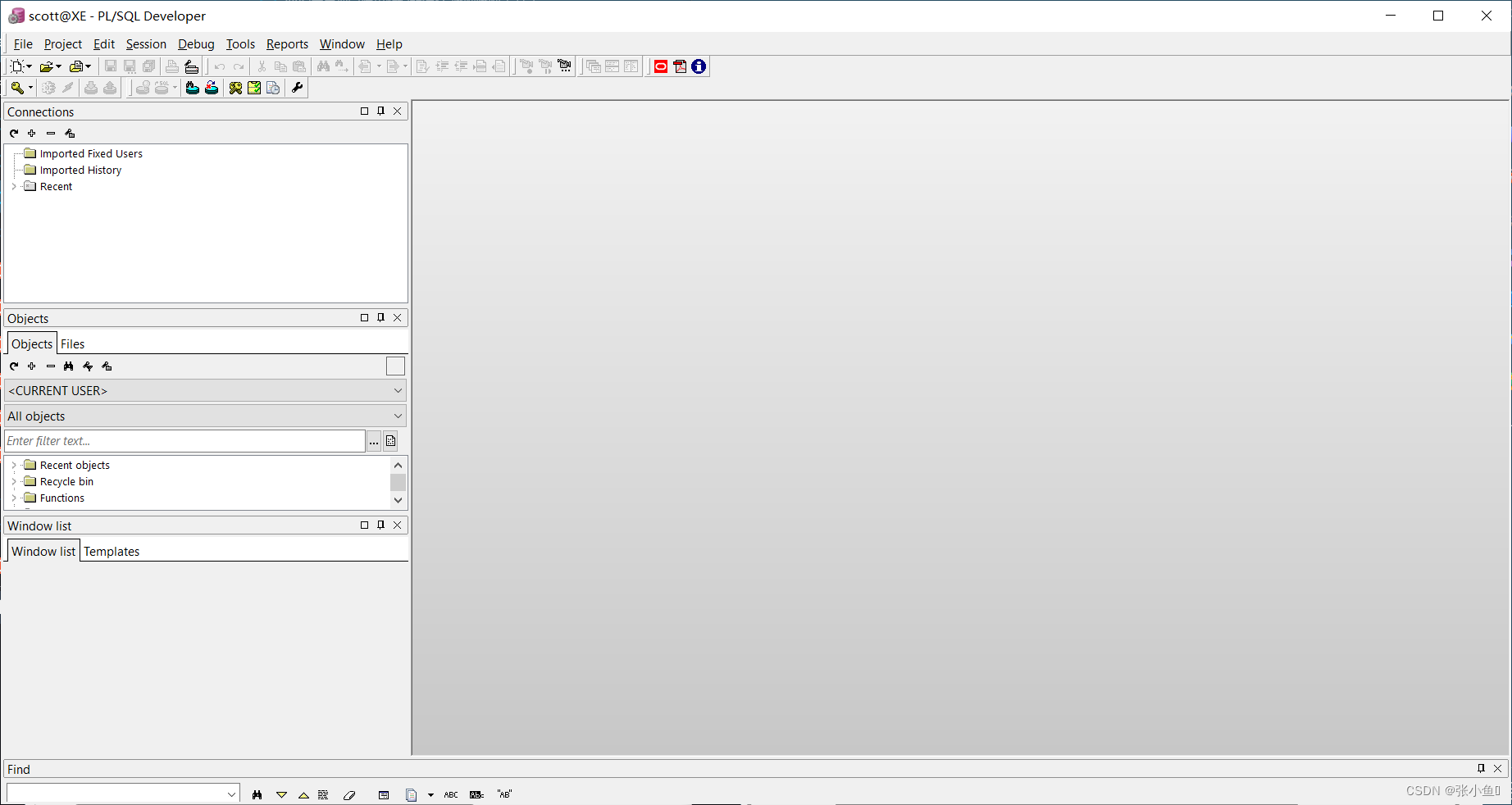Close the Find panel
Viewport: 1512px width, 805px height.
coord(1498,768)
